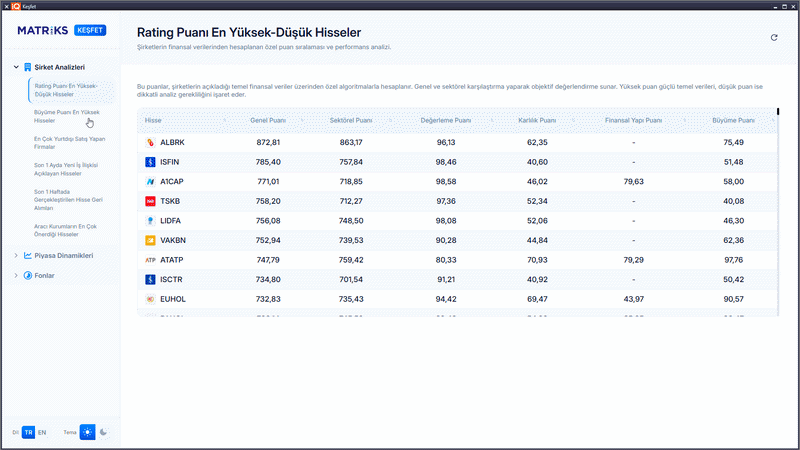Open En Çok Yurtdışı Satış Yapan Firmalar
The width and height of the screenshot is (800, 450).
[67, 142]
